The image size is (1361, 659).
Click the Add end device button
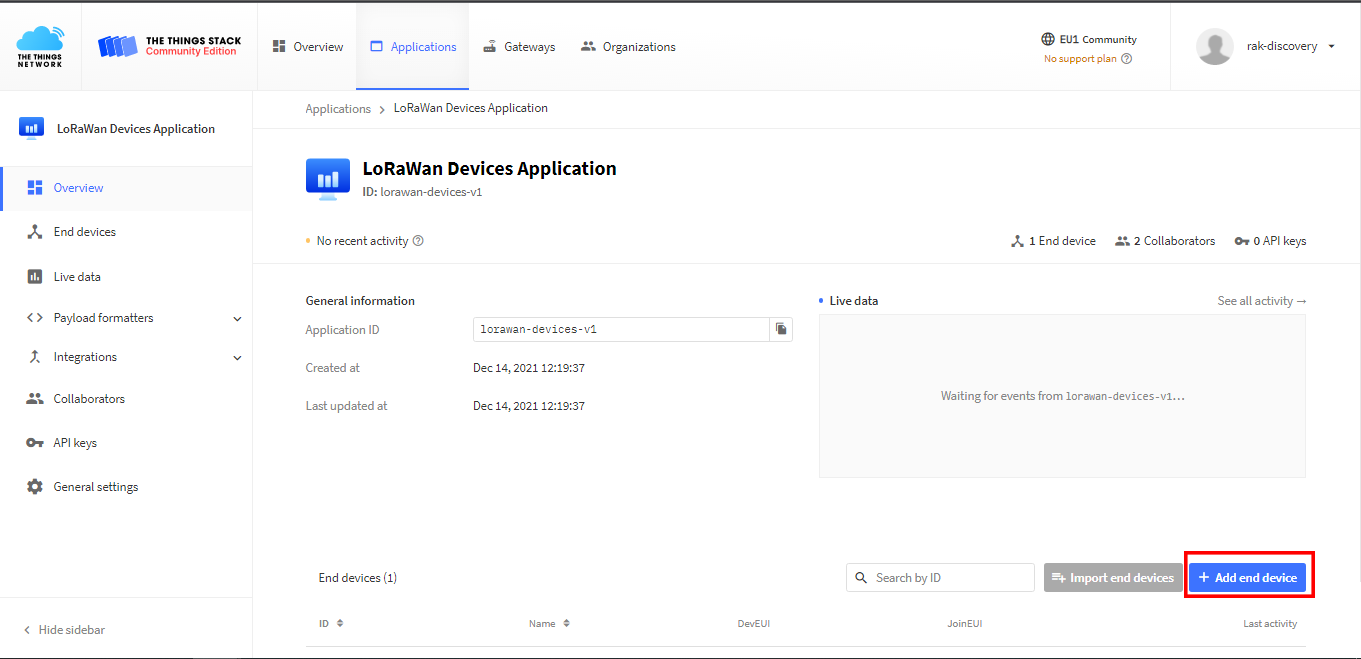tap(1248, 576)
